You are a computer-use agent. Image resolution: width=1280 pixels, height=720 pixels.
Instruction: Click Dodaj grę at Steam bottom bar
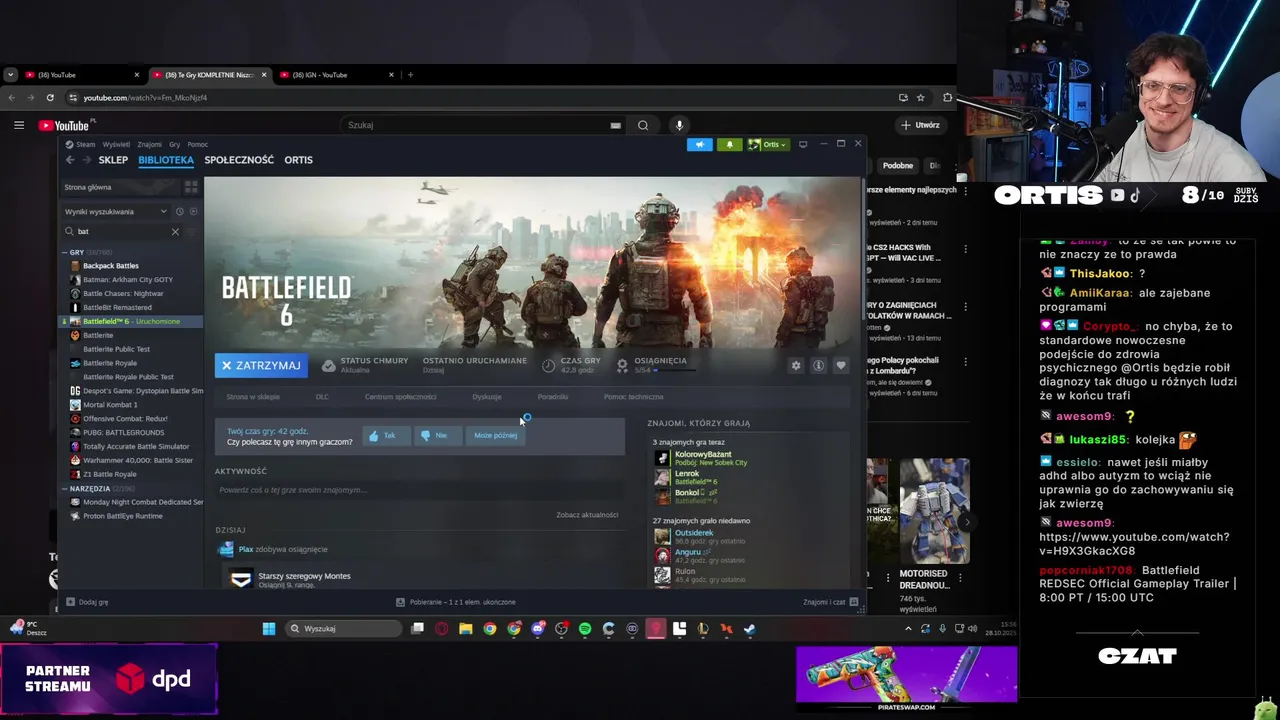click(87, 602)
